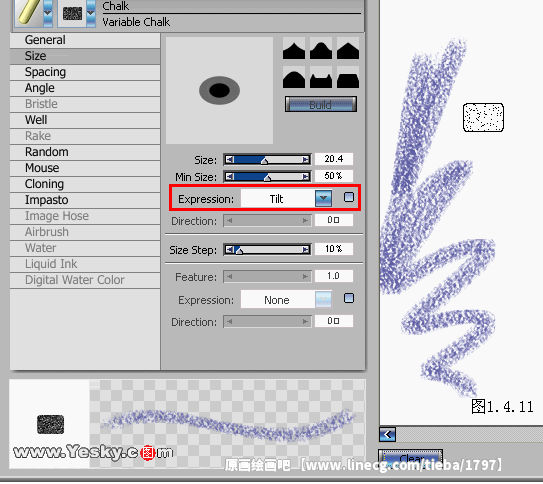Open the Spacing settings section
Screen dimensions: 543x484
pyautogui.click(x=85, y=72)
